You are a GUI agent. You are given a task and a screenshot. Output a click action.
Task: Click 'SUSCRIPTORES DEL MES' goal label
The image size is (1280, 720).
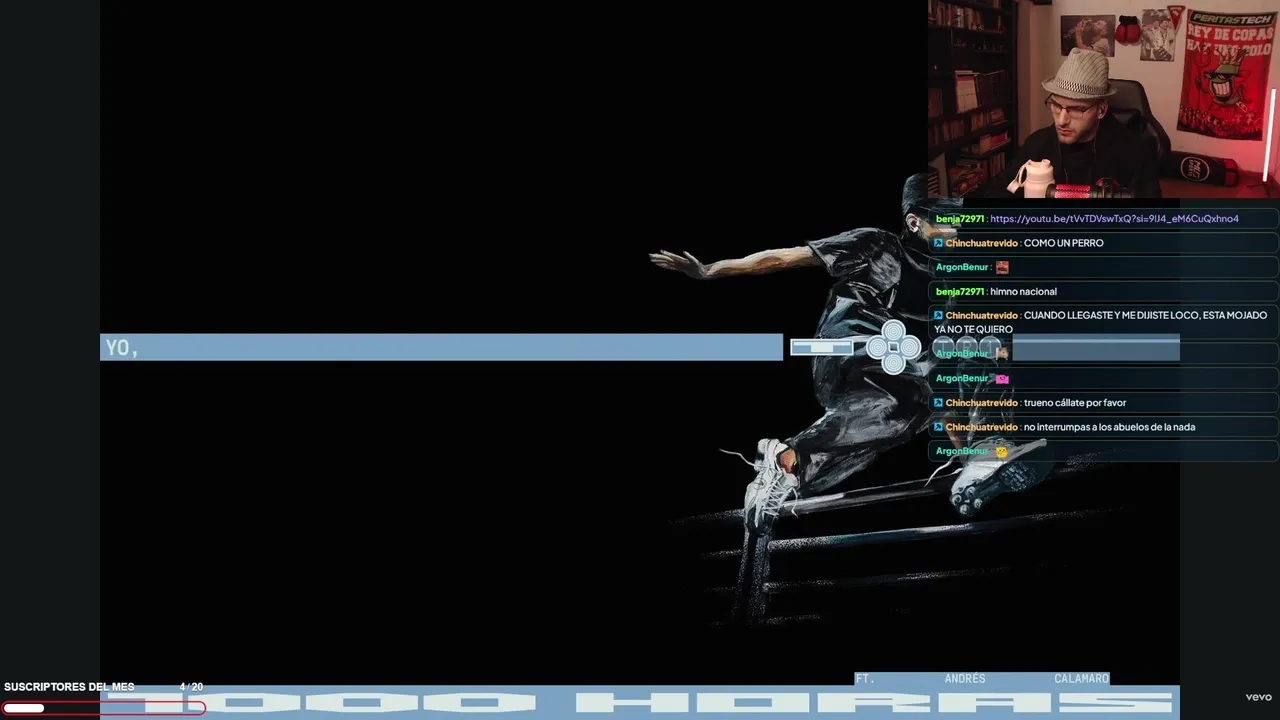[x=69, y=687]
